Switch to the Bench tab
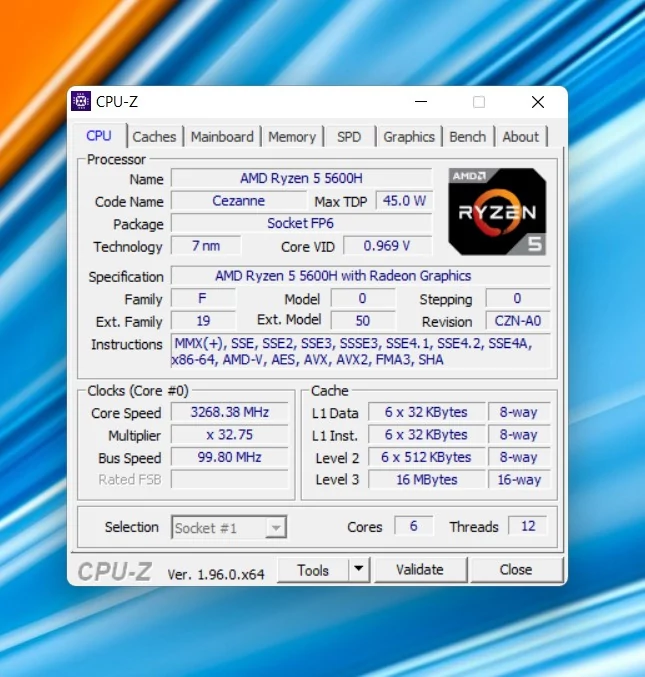645x677 pixels. click(x=468, y=137)
